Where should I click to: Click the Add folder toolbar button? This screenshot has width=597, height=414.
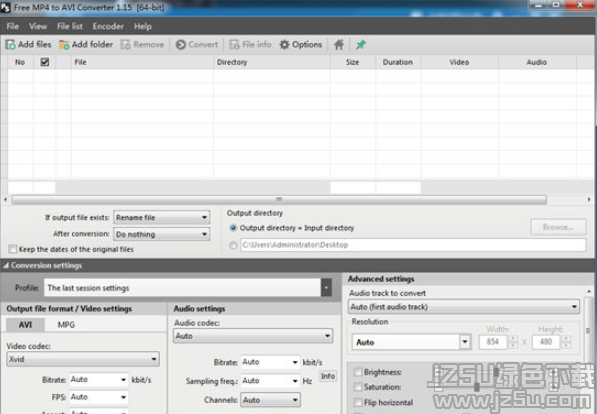[86, 45]
